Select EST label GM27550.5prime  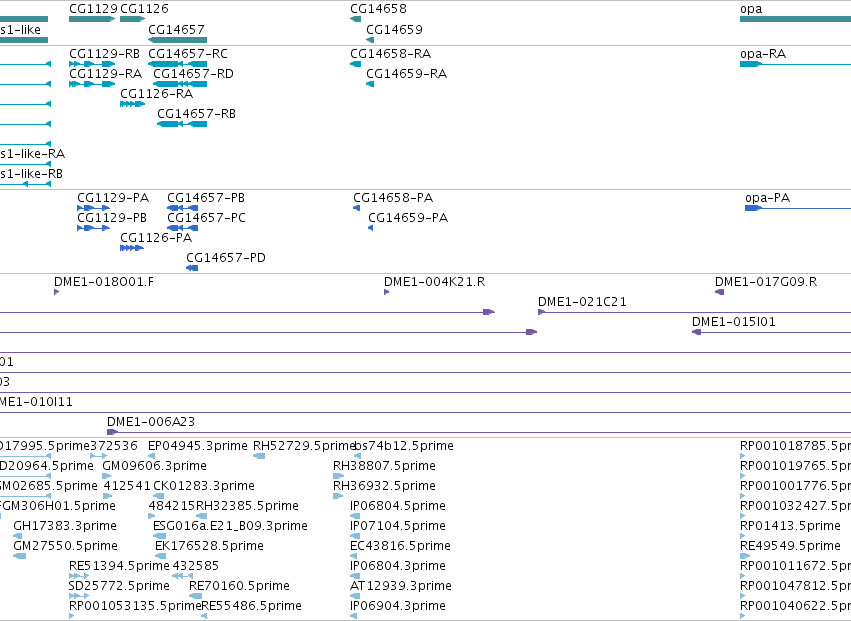(x=65, y=546)
